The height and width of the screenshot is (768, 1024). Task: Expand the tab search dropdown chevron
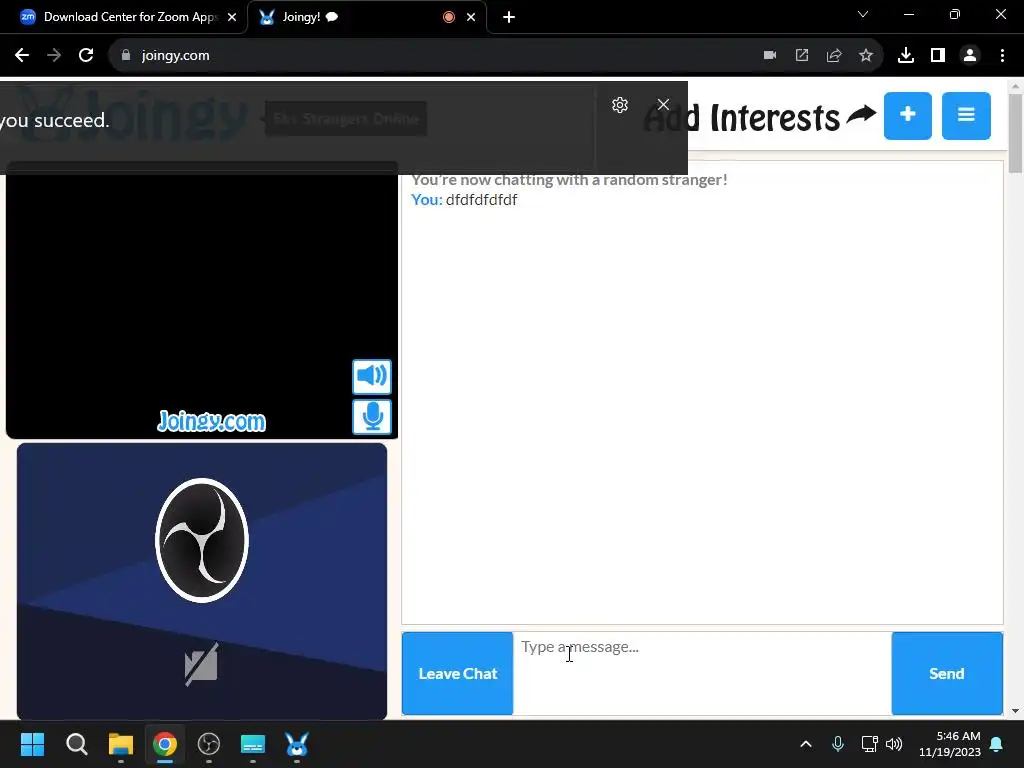coord(863,14)
